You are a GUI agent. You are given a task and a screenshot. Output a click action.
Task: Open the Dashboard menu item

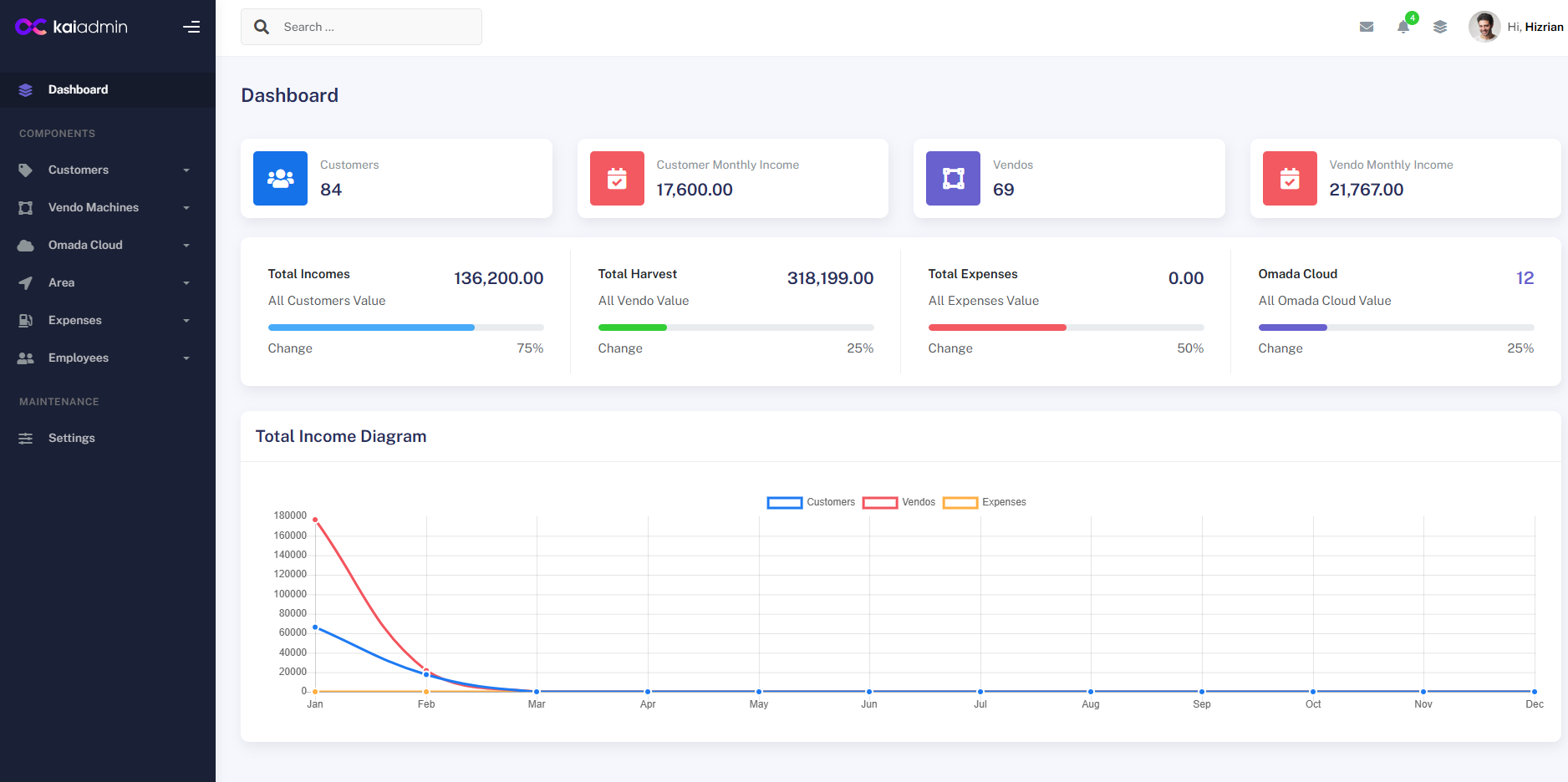click(x=78, y=89)
